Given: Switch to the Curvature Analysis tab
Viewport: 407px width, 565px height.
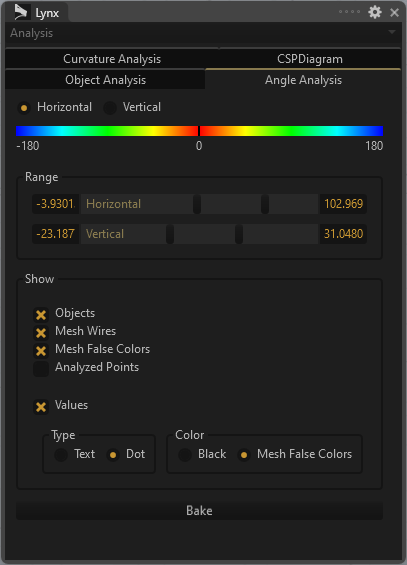Looking at the screenshot, I should [112, 59].
